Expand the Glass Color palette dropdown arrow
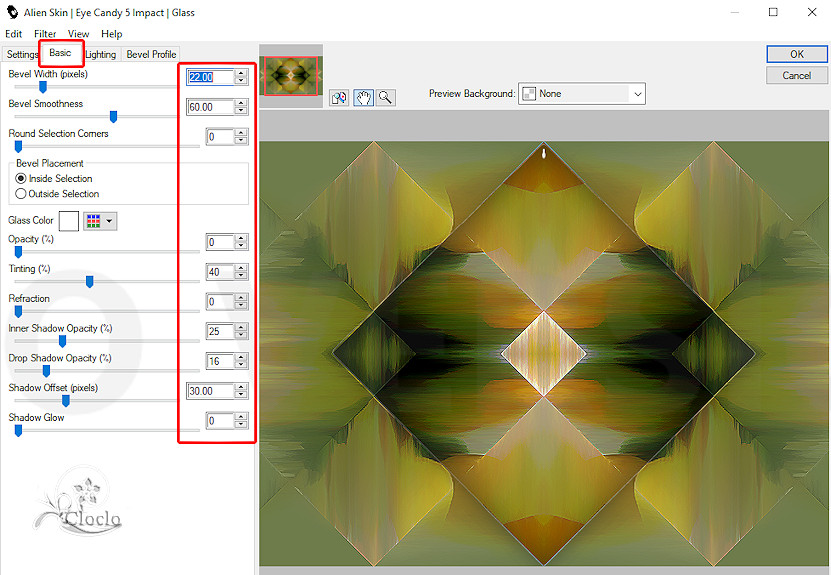 110,221
